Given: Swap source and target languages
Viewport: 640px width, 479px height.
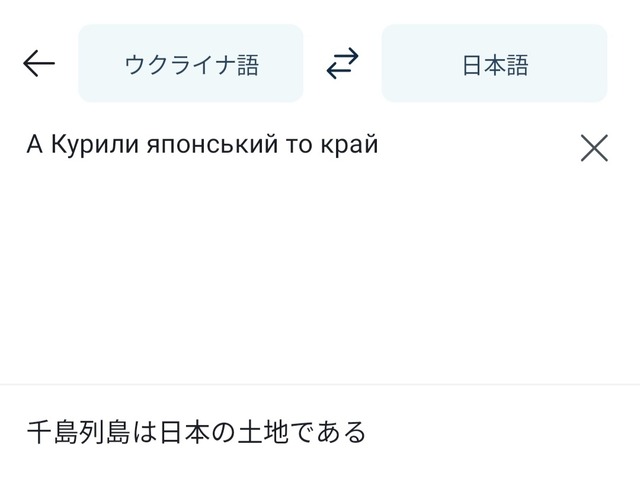Looking at the screenshot, I should [342, 63].
